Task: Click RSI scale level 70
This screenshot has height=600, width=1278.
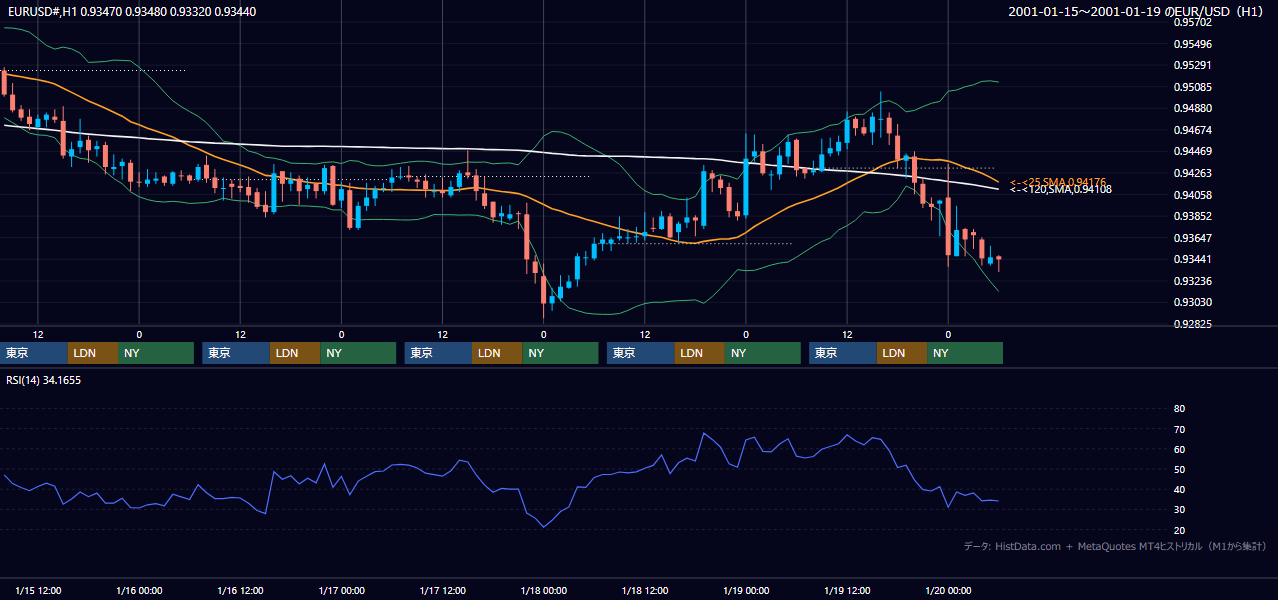Action: [1179, 429]
